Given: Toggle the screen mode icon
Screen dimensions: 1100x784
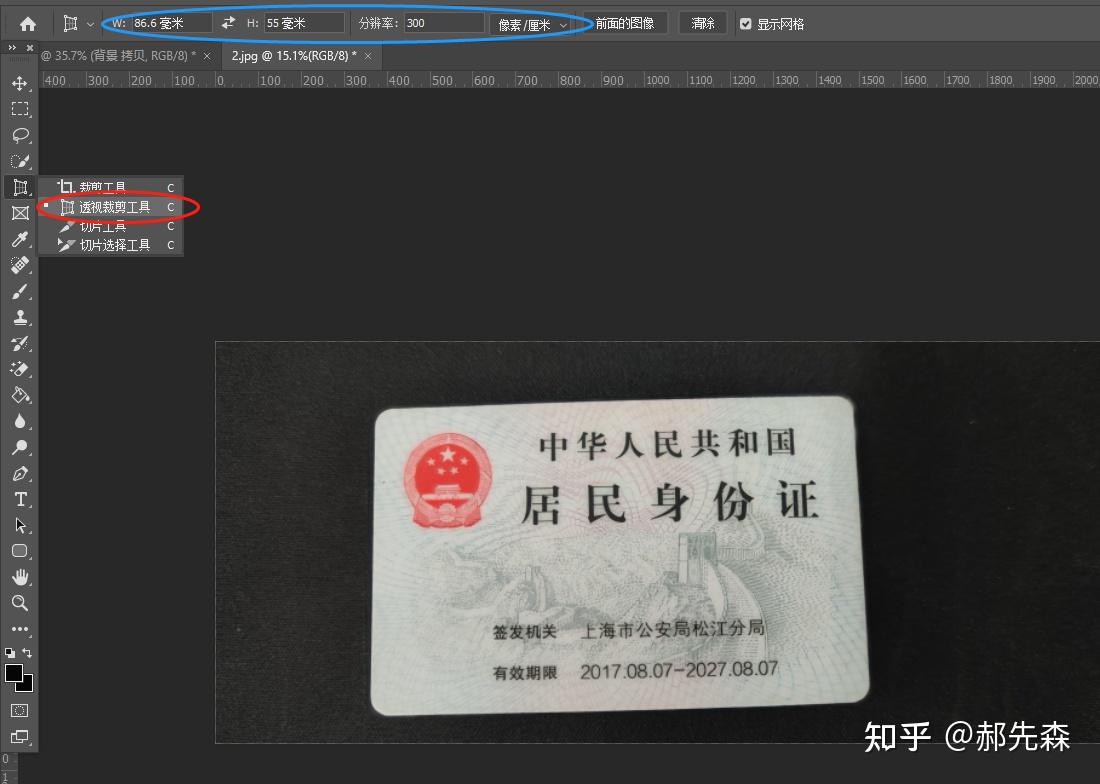Looking at the screenshot, I should tap(21, 737).
